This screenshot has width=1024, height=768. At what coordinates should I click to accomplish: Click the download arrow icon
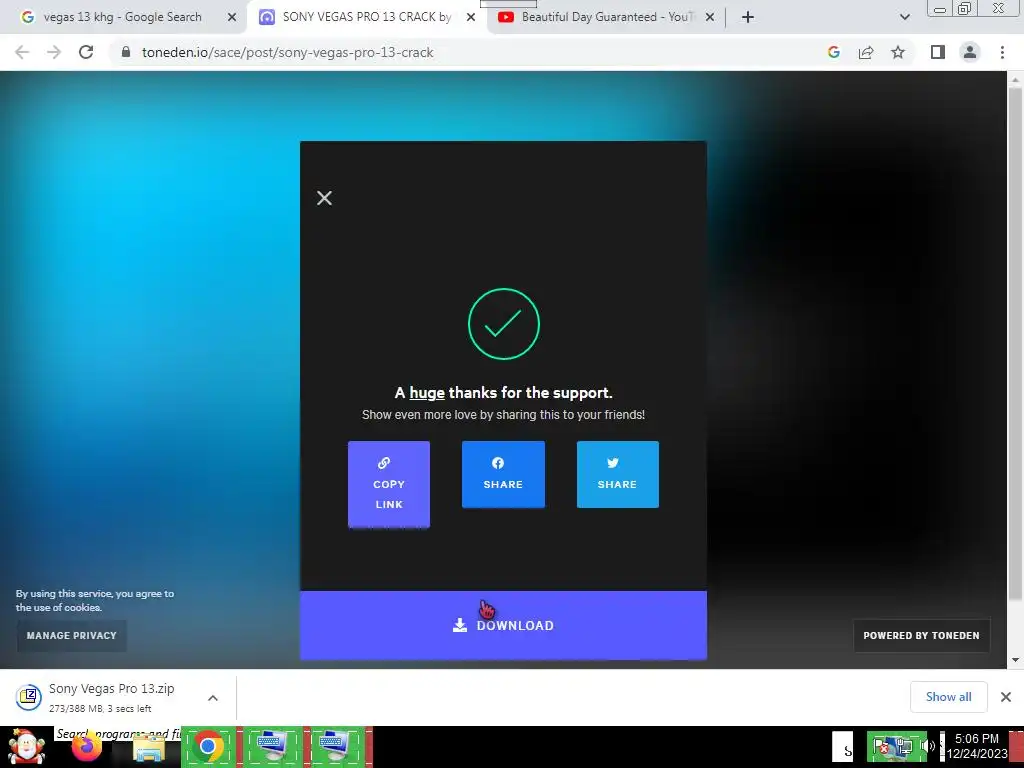(x=460, y=625)
